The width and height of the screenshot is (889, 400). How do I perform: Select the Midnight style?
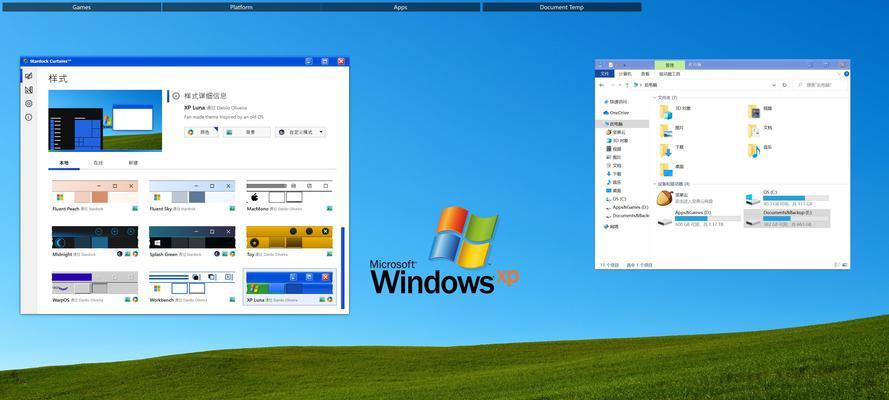95,242
